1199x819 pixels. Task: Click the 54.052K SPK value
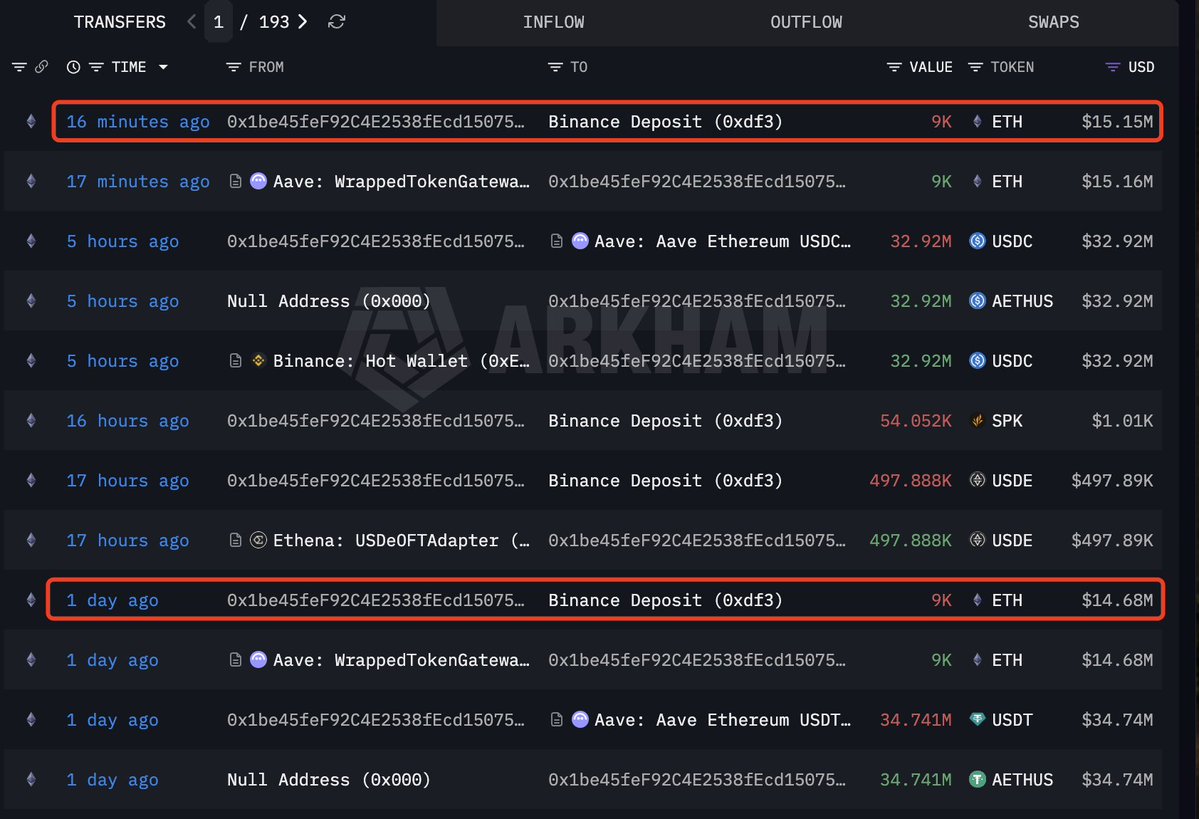[916, 421]
